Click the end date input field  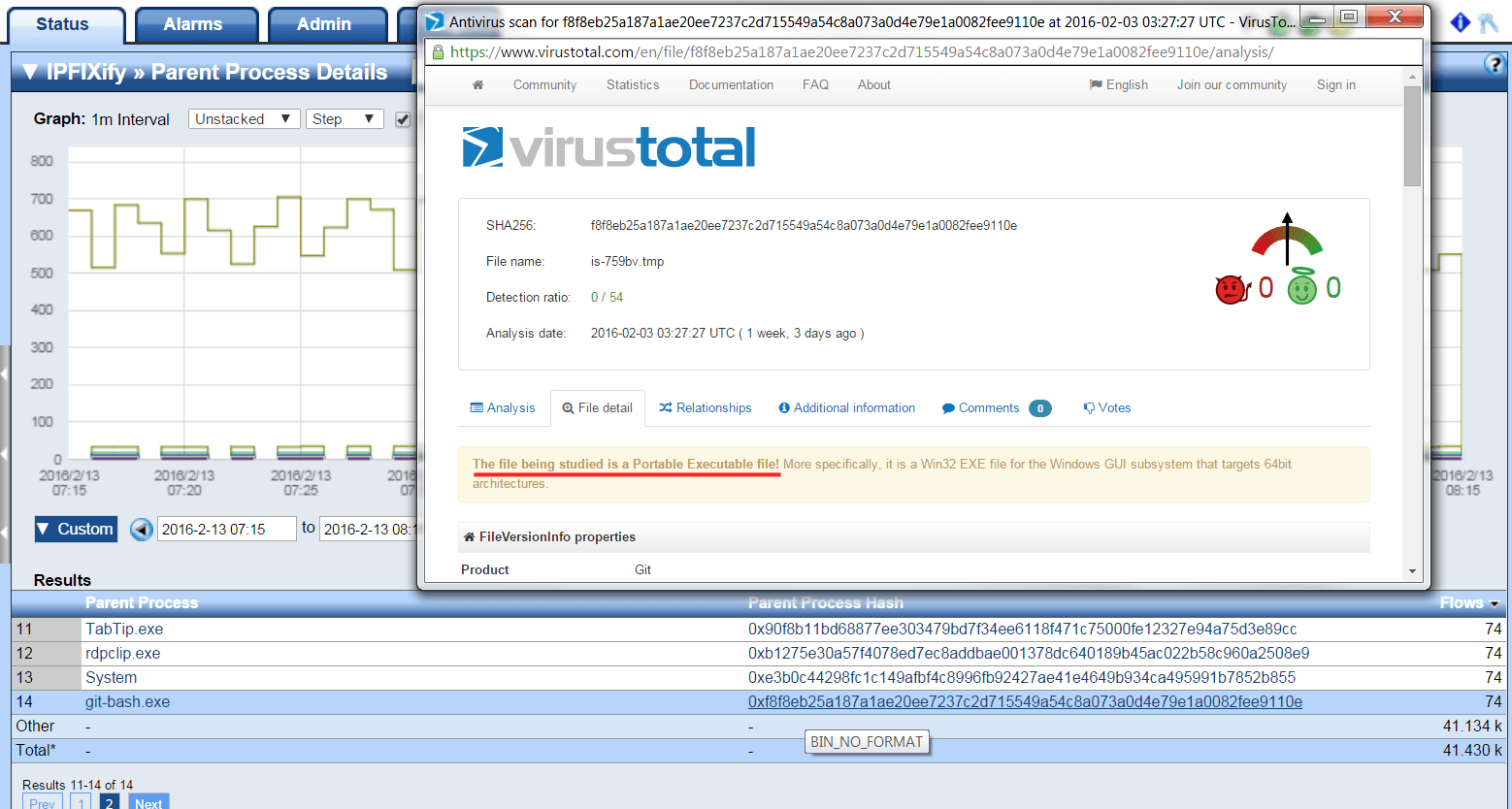[368, 529]
